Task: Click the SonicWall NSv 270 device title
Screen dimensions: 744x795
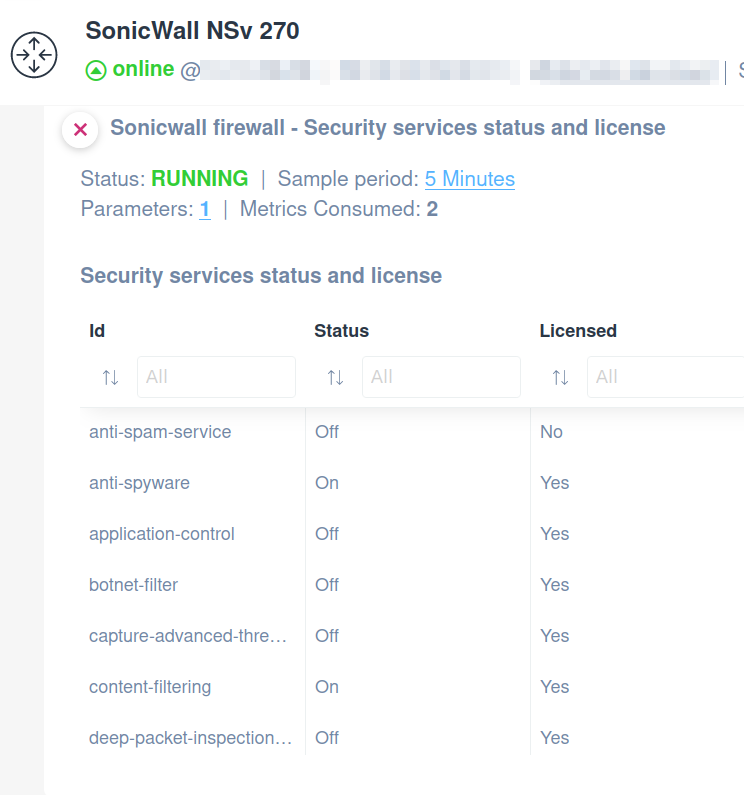Action: tap(192, 30)
